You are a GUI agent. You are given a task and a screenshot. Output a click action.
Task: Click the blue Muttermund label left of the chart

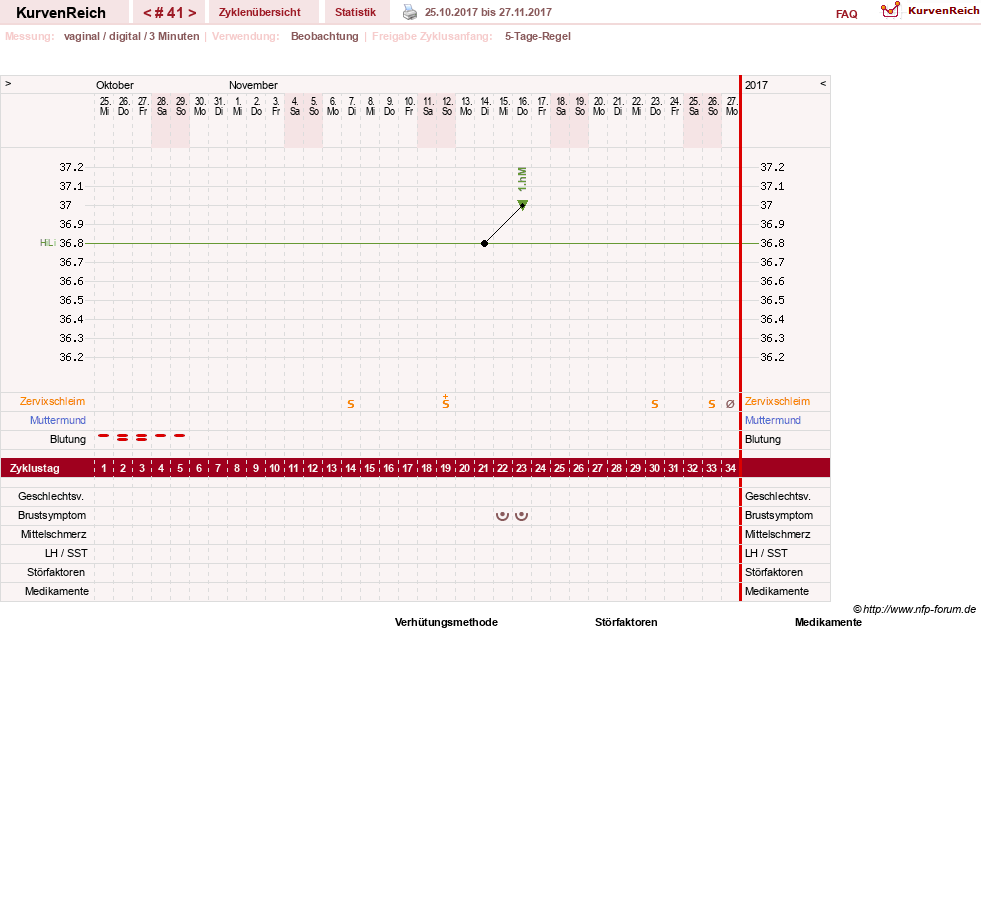(x=58, y=420)
